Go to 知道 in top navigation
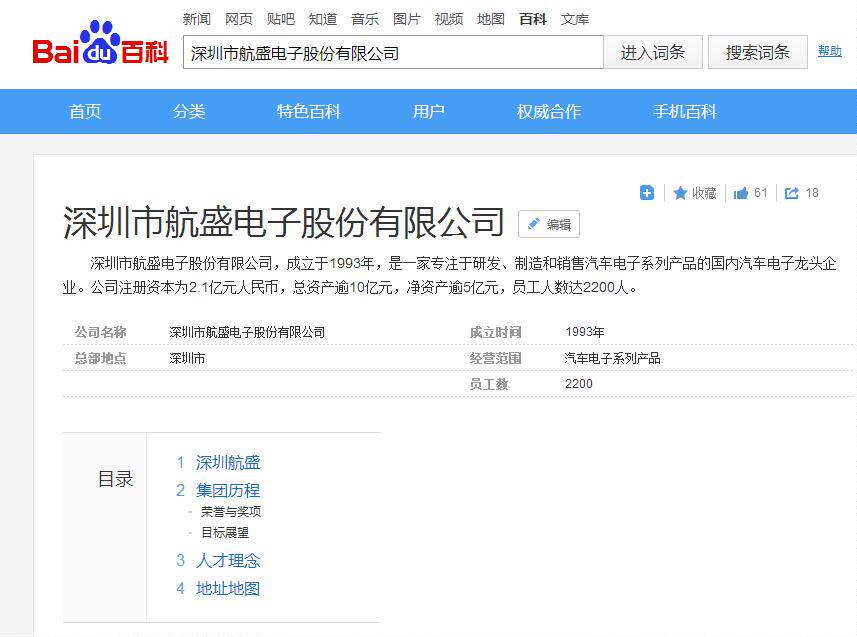This screenshot has width=857, height=637. (x=323, y=19)
